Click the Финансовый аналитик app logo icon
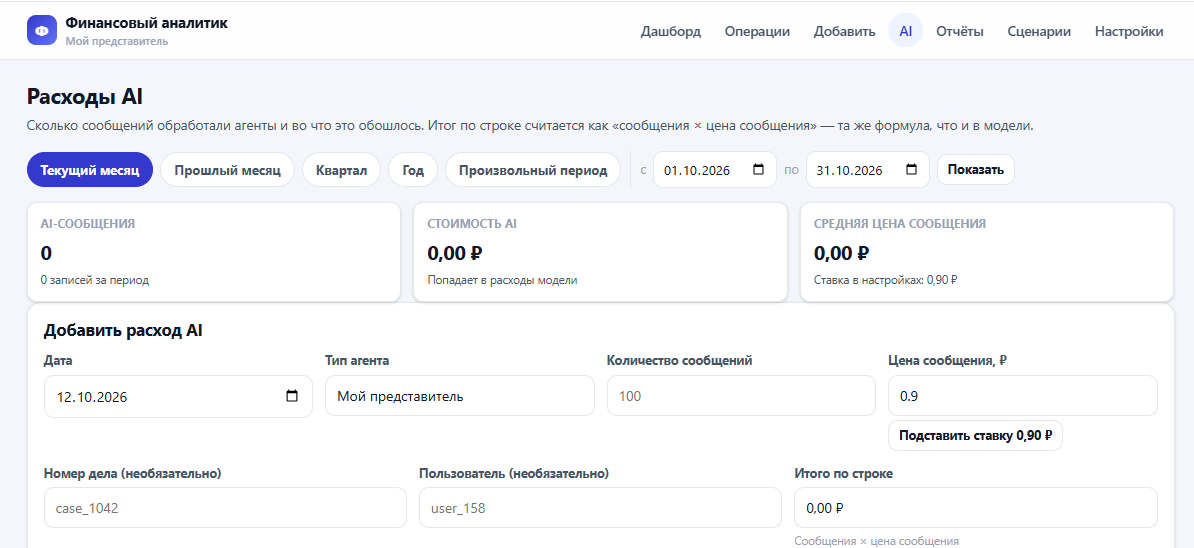The image size is (1194, 548). coord(42,30)
